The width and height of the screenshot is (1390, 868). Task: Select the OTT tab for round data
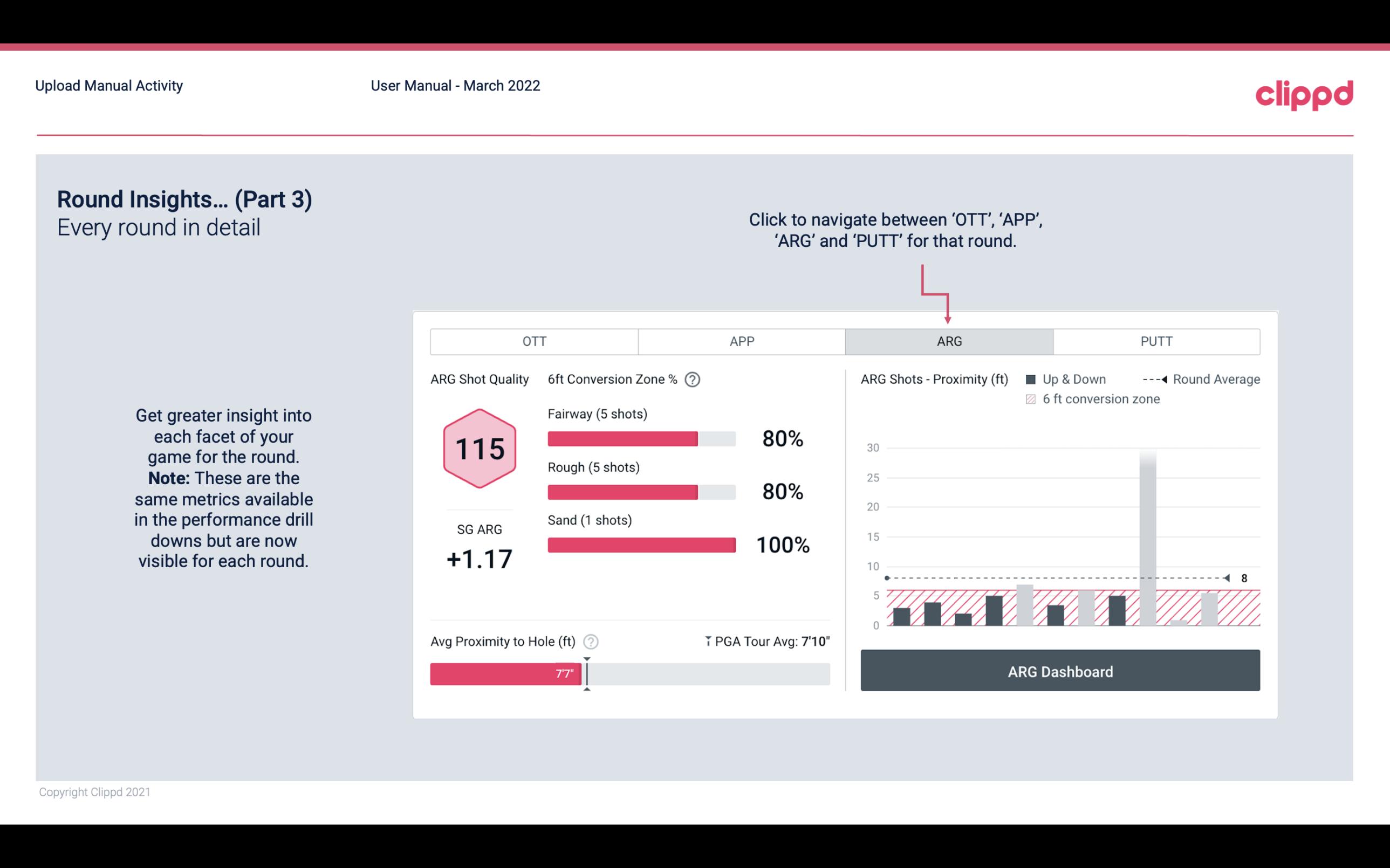pos(534,342)
